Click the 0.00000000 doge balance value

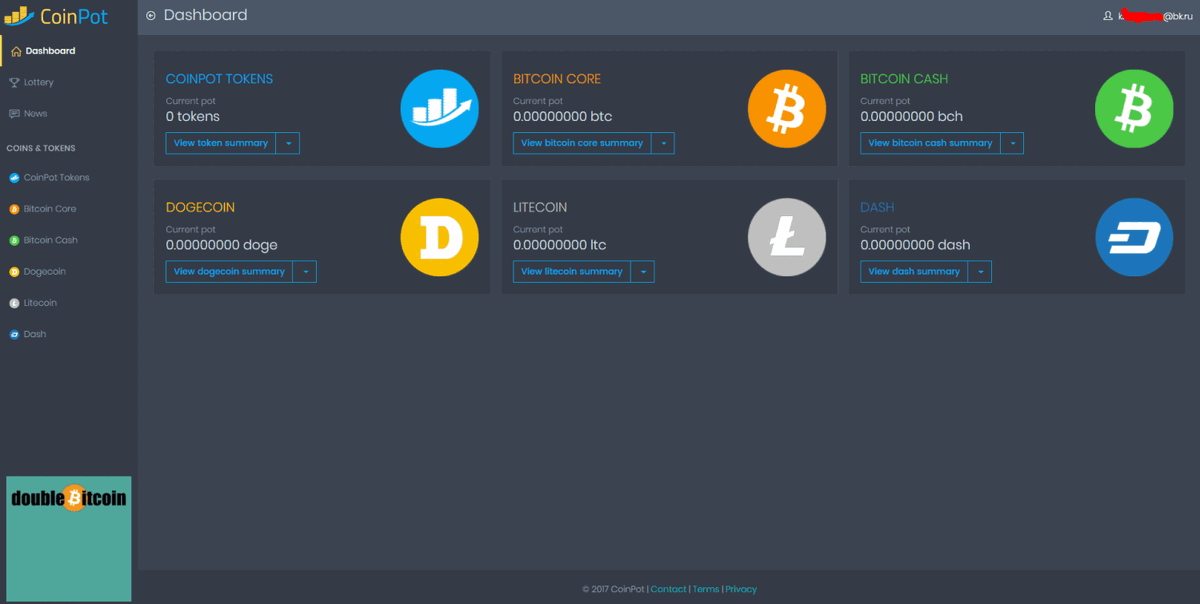tap(222, 245)
